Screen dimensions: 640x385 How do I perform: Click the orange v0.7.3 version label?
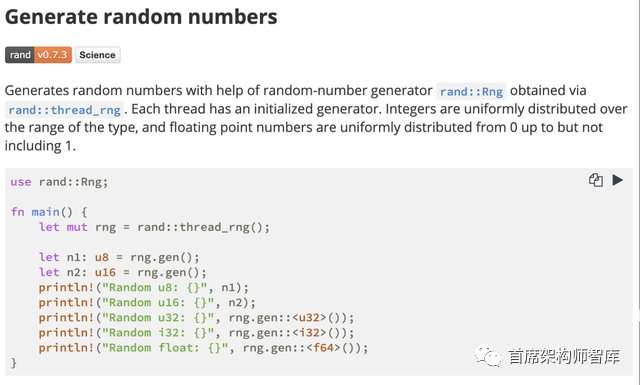(x=53, y=55)
